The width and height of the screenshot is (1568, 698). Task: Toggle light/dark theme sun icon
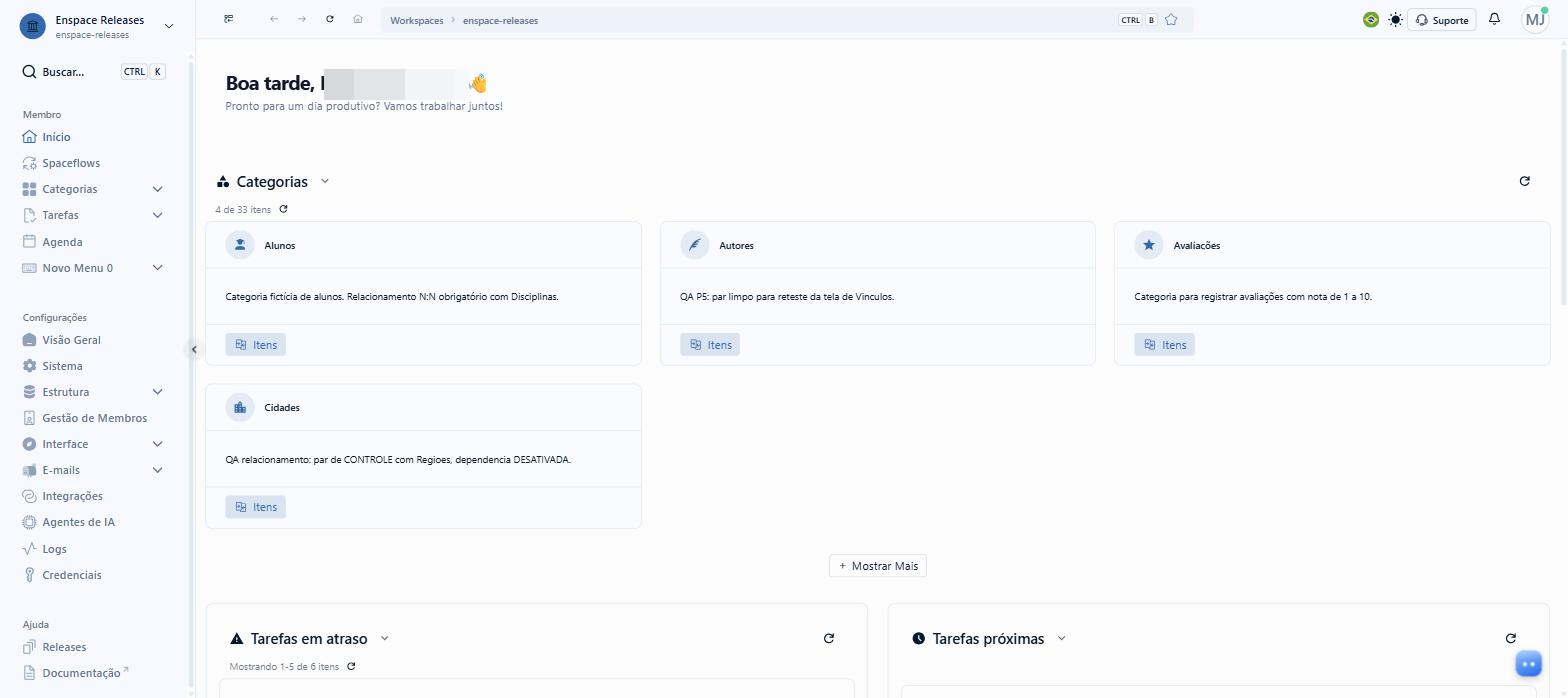point(1395,20)
